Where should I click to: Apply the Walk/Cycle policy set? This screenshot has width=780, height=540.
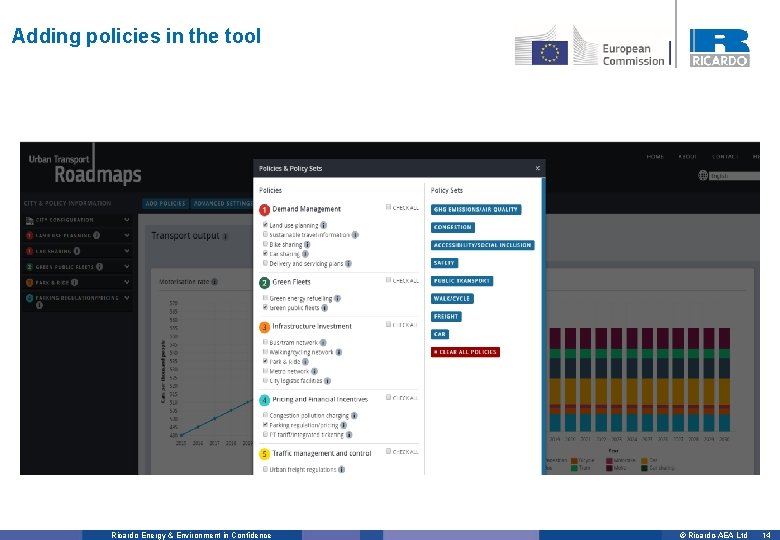tap(452, 298)
